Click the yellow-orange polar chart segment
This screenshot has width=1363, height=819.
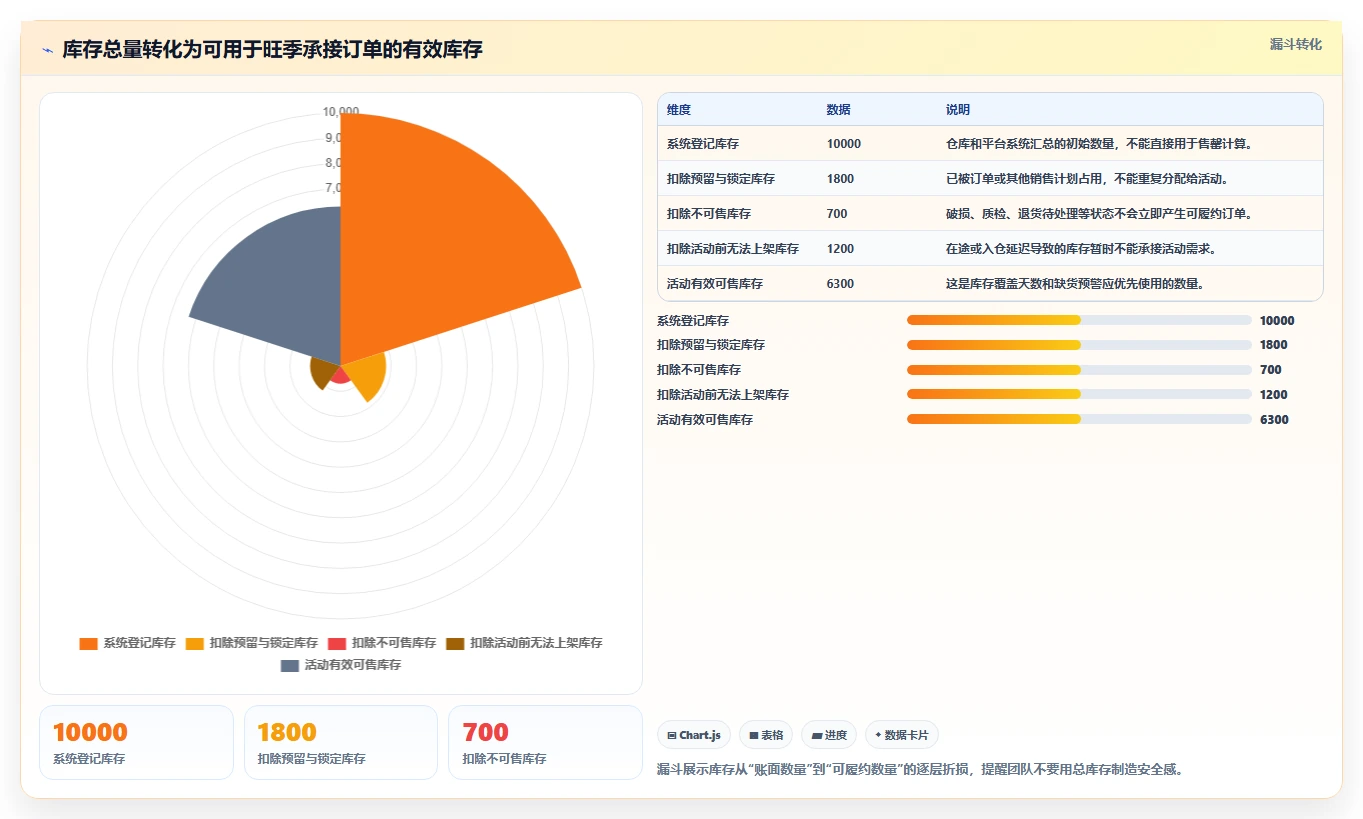coord(366,378)
